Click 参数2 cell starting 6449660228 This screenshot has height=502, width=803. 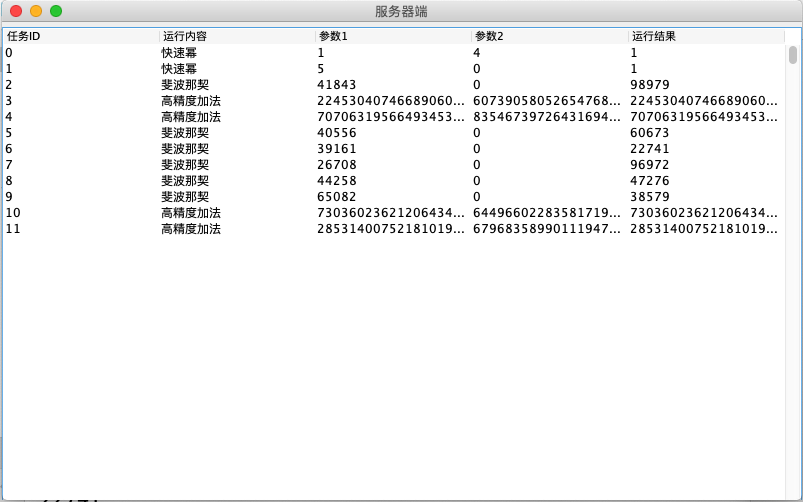(547, 213)
